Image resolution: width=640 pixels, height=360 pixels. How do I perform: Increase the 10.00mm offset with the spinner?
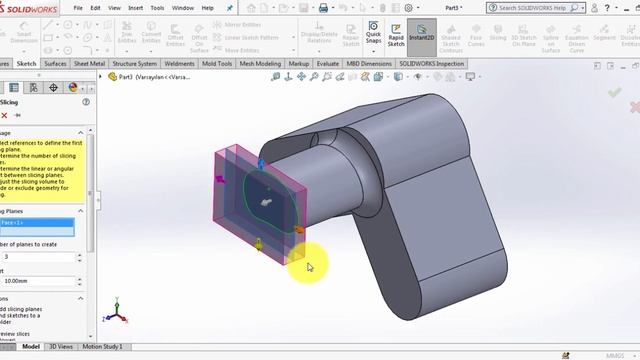[80, 279]
